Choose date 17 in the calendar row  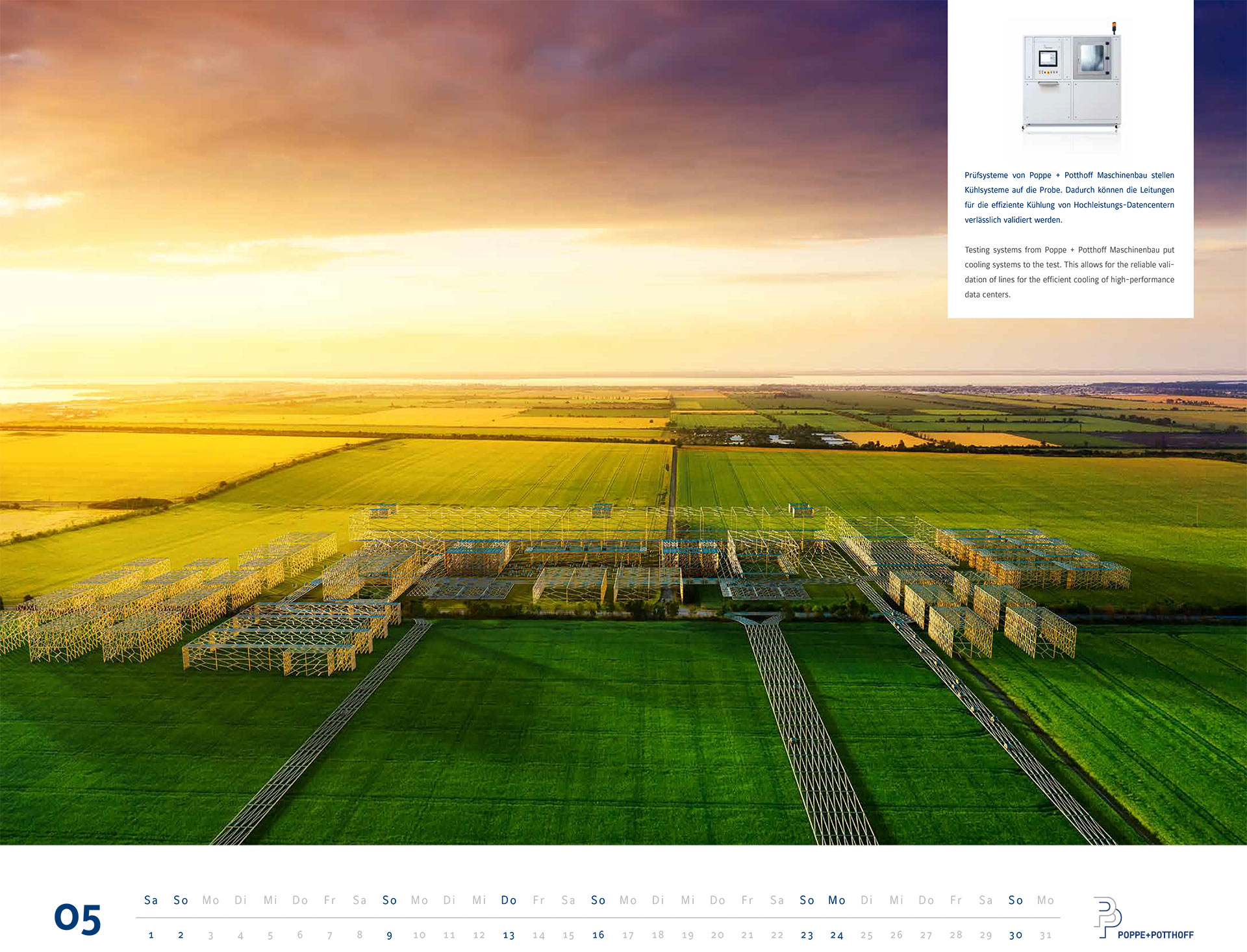(628, 935)
